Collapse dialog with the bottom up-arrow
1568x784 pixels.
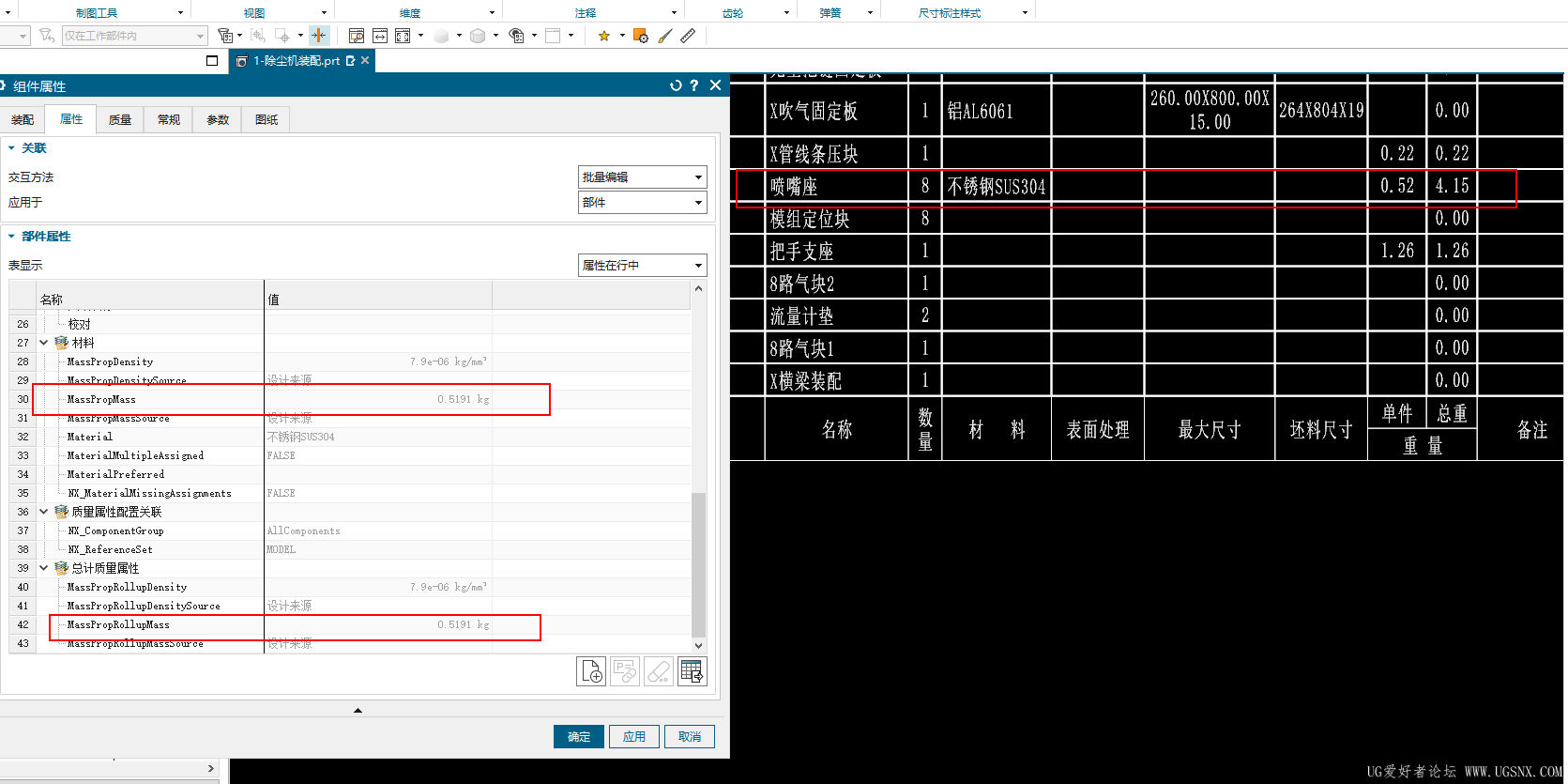pos(358,710)
